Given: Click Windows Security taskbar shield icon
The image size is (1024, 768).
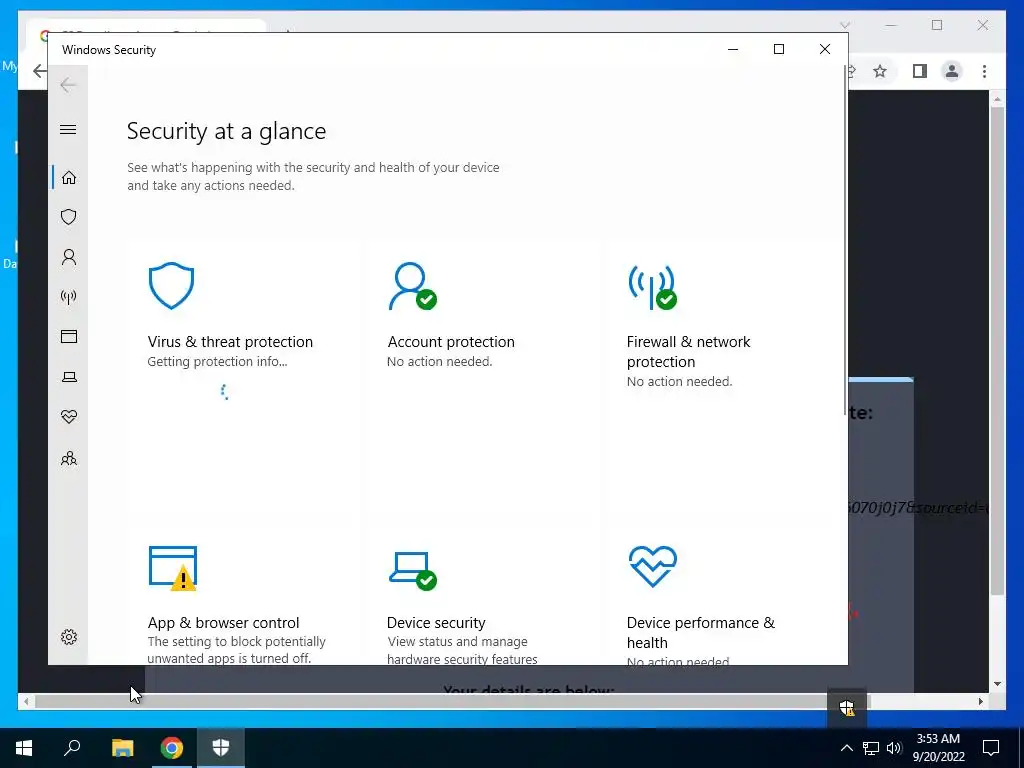Looking at the screenshot, I should pyautogui.click(x=221, y=748).
